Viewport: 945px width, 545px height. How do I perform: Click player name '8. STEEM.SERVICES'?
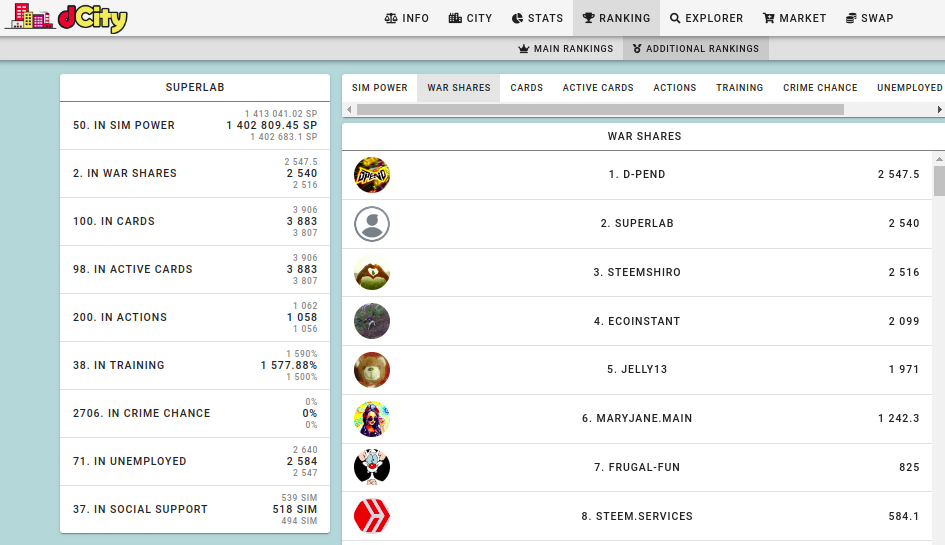637,516
